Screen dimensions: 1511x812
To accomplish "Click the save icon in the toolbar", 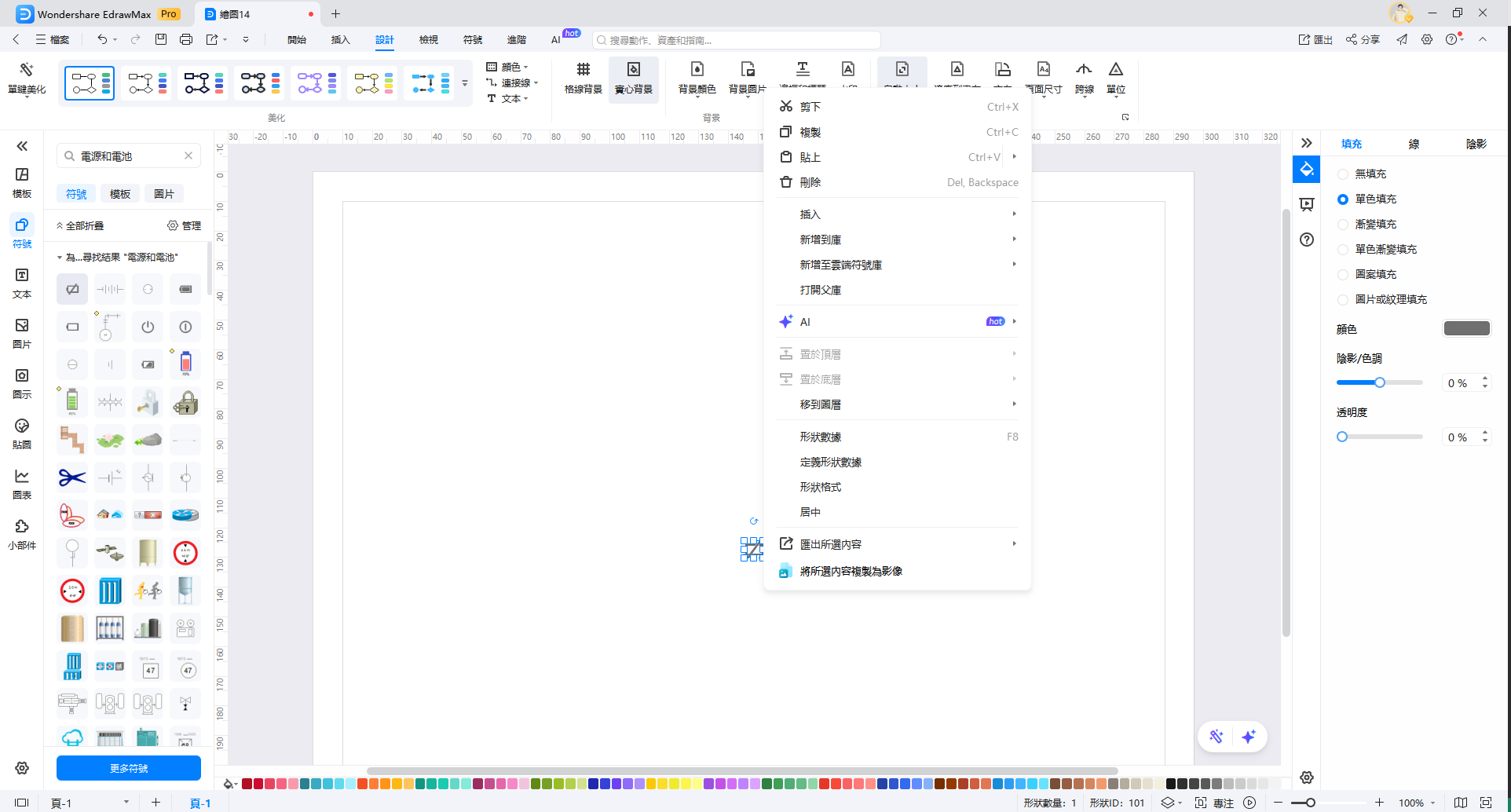I will [161, 39].
